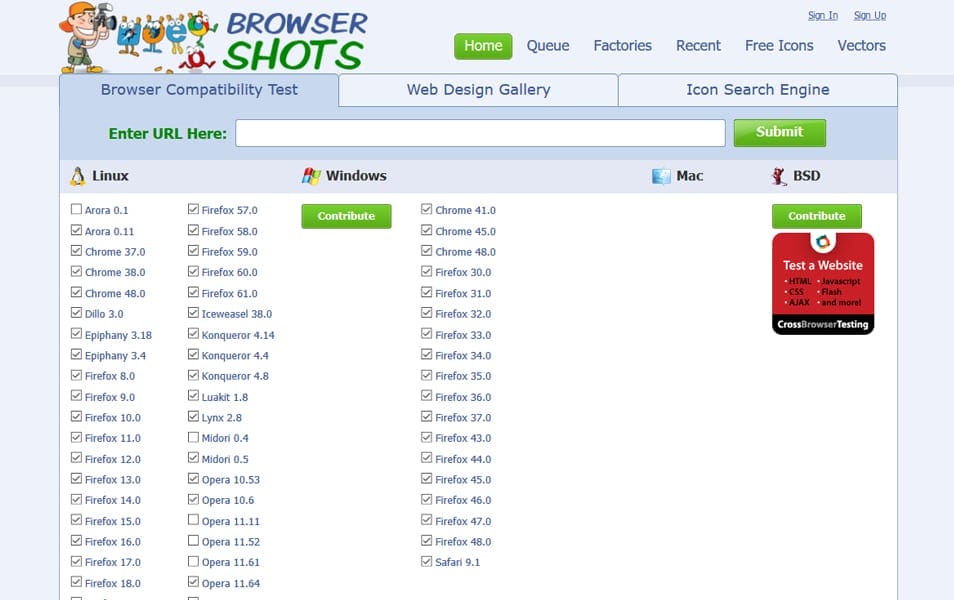Uncheck the Safari 9.1 checkbox

[x=427, y=561]
